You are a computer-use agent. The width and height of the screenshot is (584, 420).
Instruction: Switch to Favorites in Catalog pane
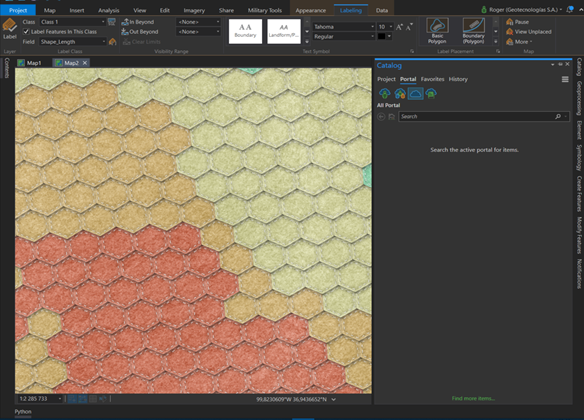tap(432, 79)
